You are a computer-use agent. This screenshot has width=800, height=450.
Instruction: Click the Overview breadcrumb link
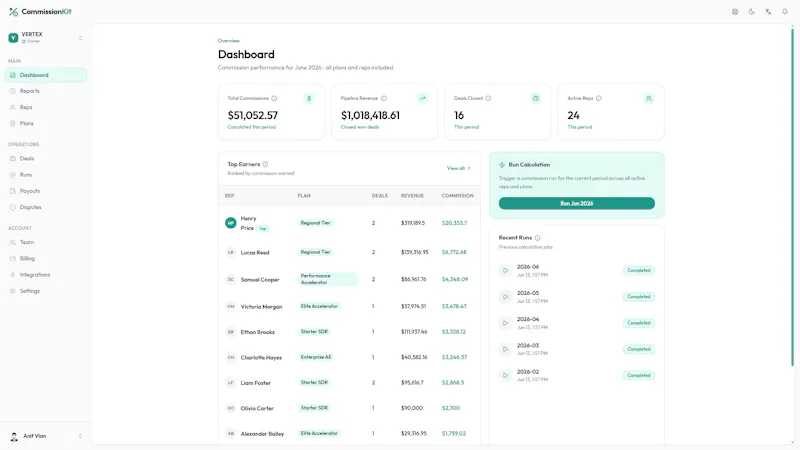(x=229, y=41)
